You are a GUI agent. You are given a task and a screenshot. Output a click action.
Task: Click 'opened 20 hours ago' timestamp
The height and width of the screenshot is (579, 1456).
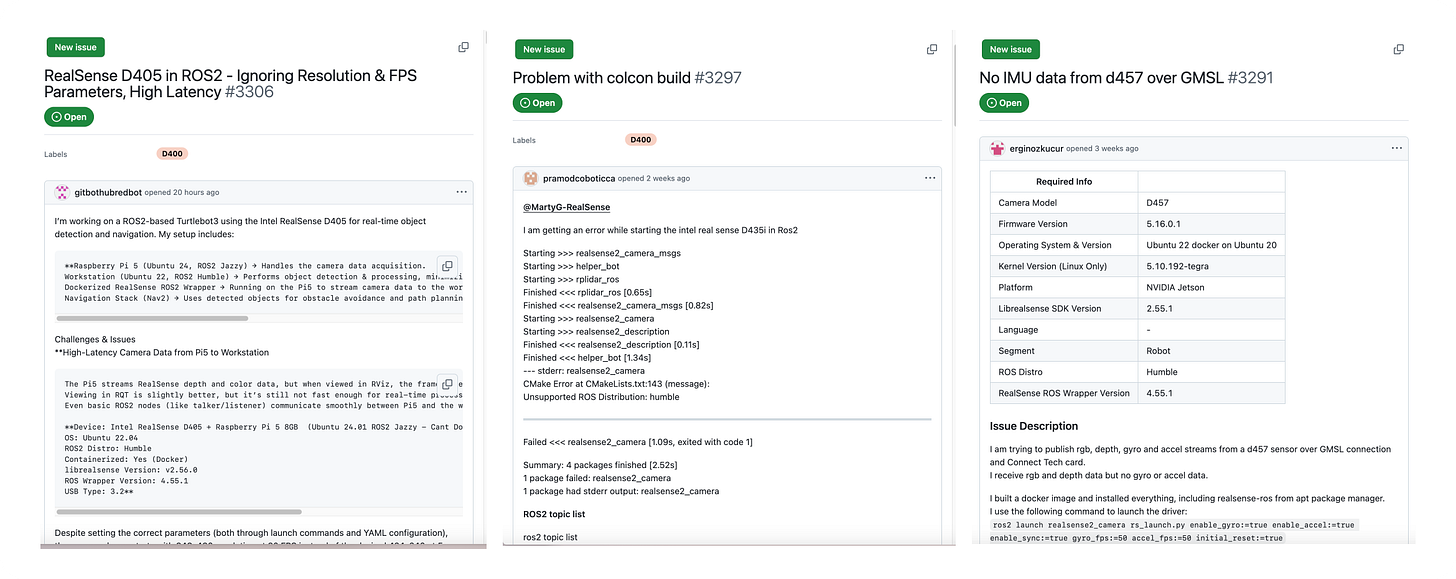(182, 192)
